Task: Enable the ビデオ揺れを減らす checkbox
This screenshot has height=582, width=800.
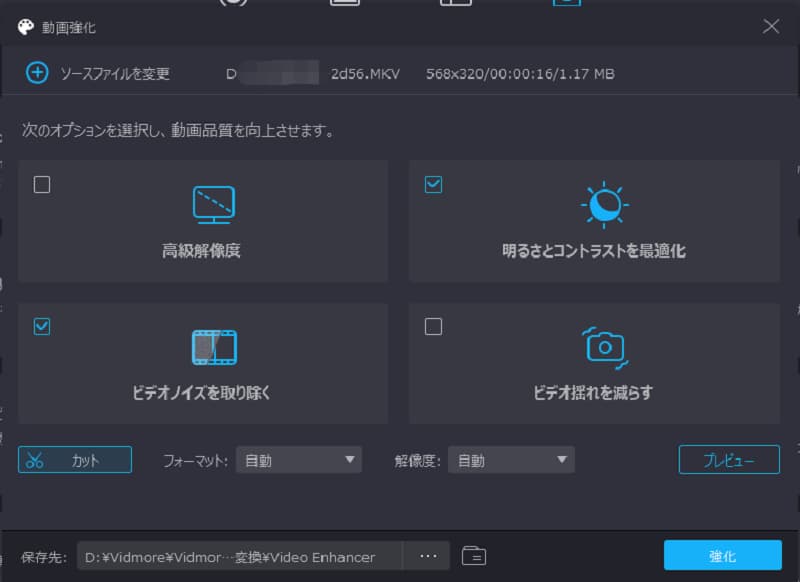Action: (x=433, y=326)
